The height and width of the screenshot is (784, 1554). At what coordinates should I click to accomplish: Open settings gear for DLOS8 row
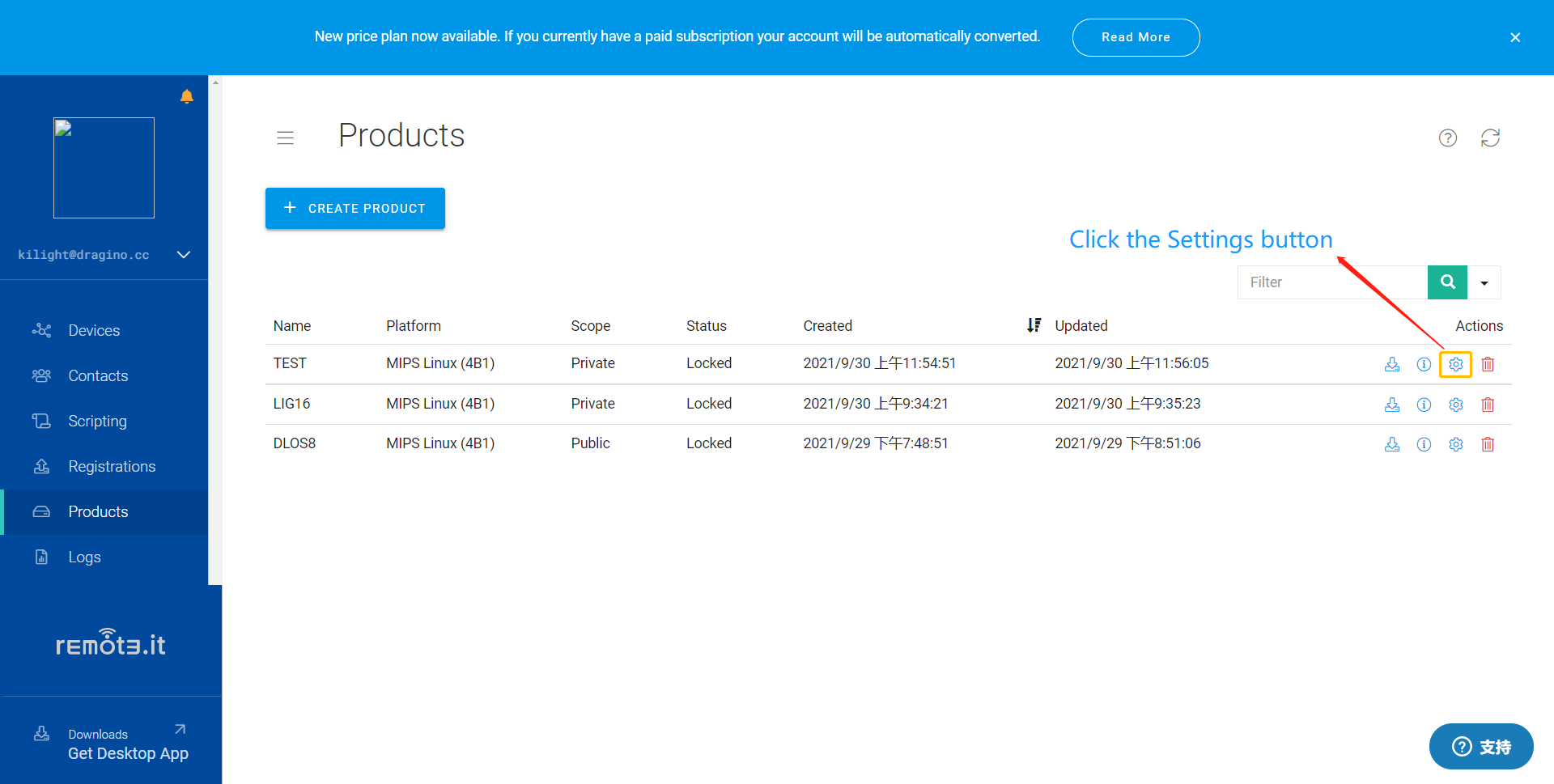(1455, 444)
